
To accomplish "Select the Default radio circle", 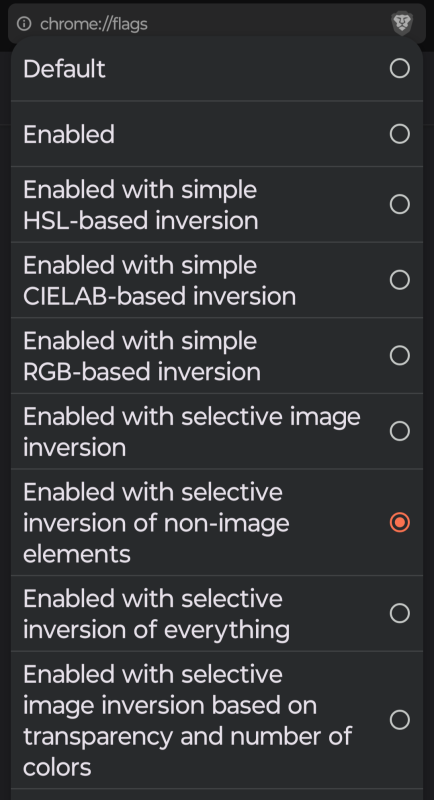I will (400, 68).
